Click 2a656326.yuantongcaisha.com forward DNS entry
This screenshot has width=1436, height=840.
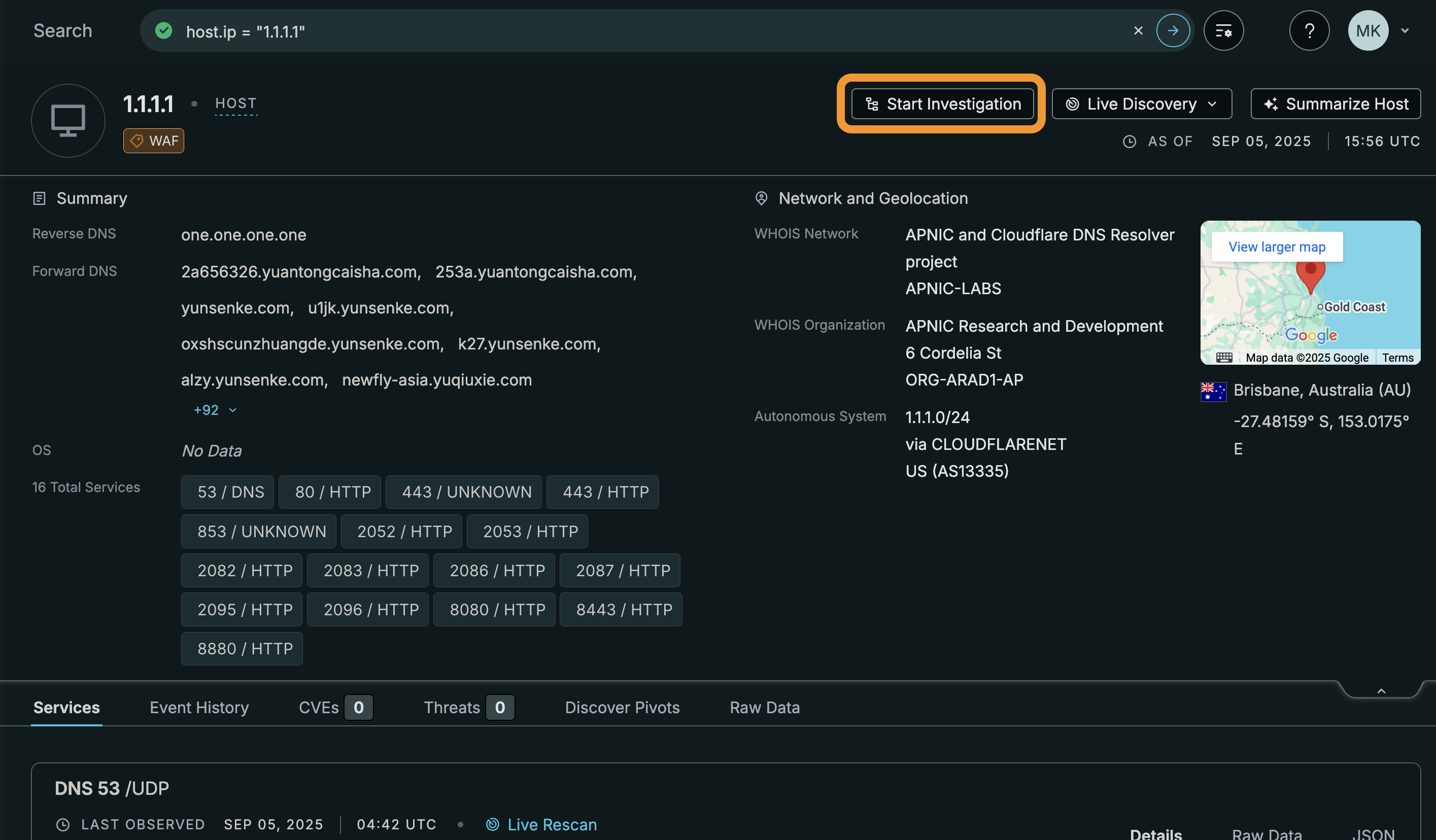pos(298,272)
